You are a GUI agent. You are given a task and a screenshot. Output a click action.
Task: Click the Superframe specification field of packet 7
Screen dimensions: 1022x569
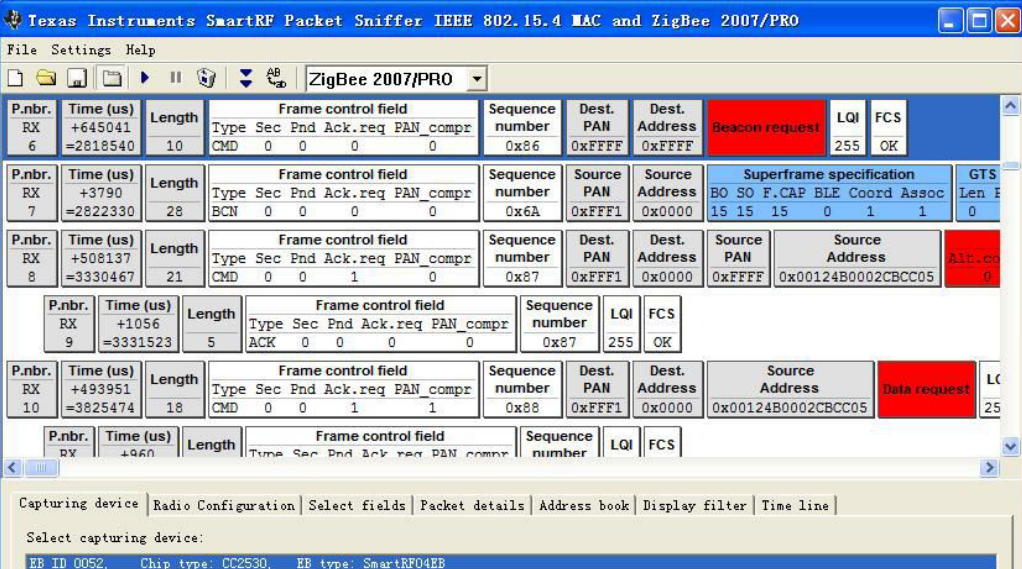click(828, 192)
